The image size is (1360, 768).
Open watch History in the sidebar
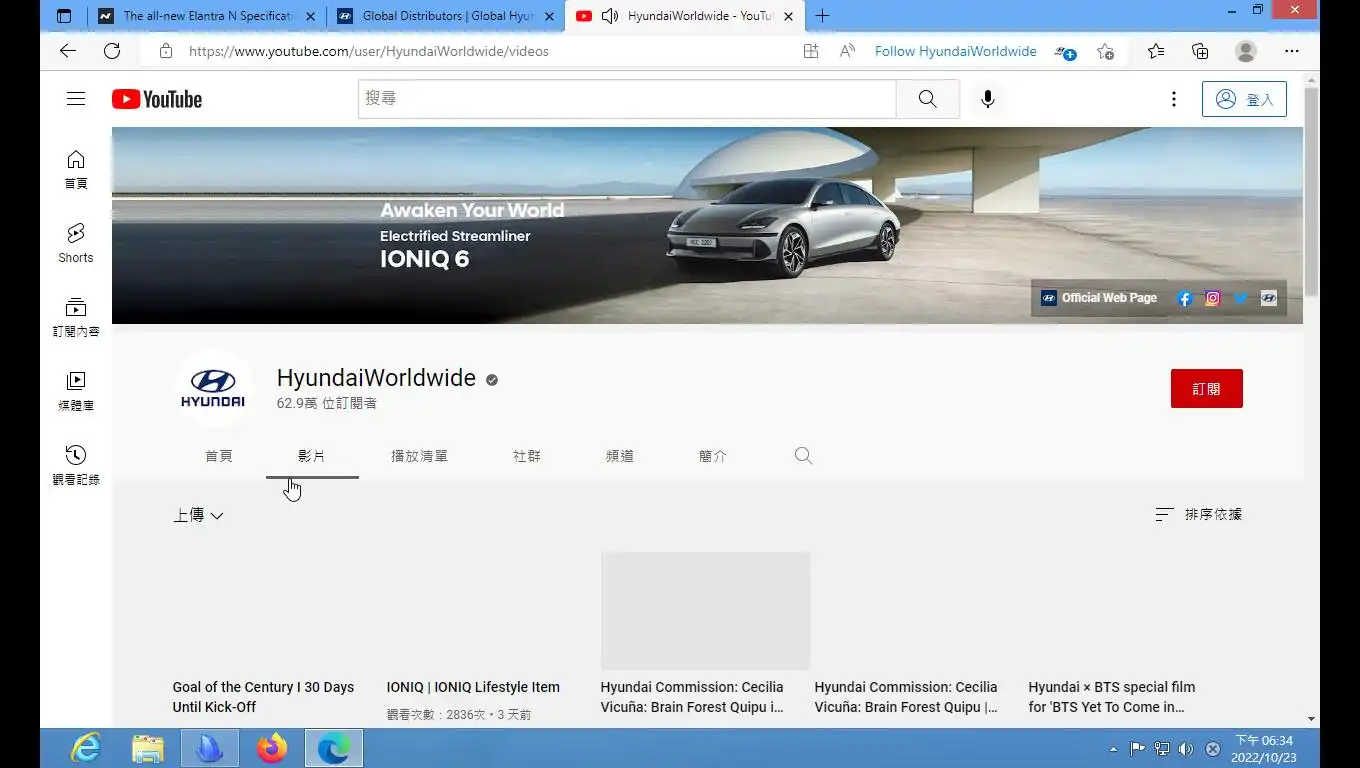pos(76,466)
